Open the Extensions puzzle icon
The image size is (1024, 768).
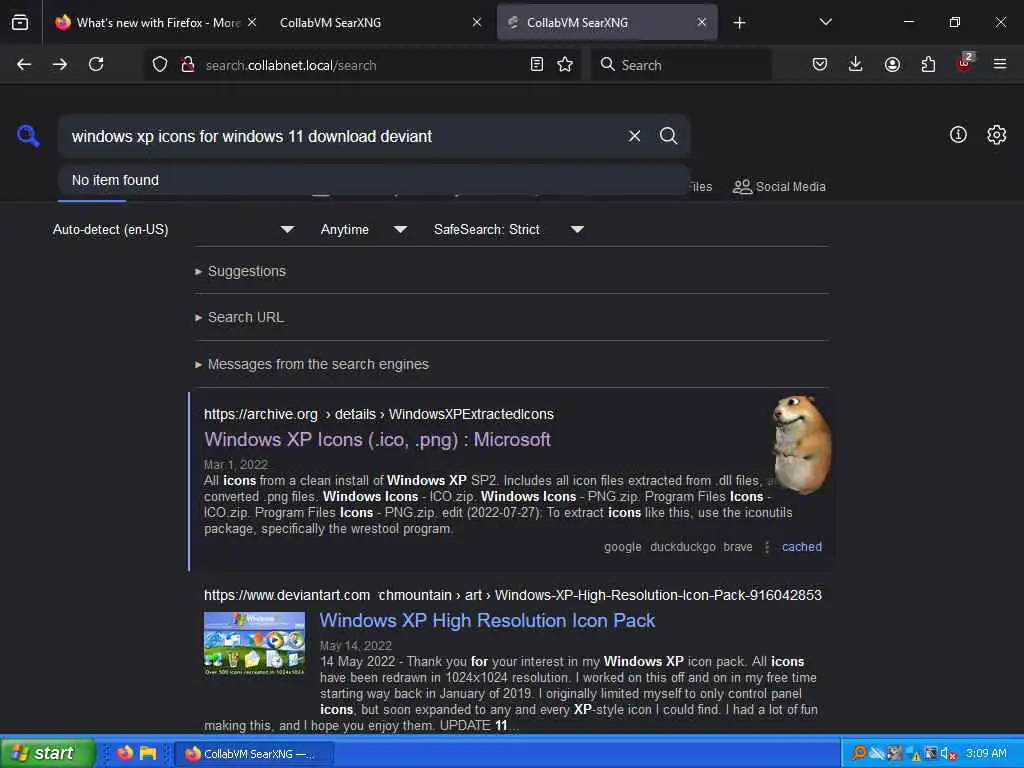tap(928, 64)
